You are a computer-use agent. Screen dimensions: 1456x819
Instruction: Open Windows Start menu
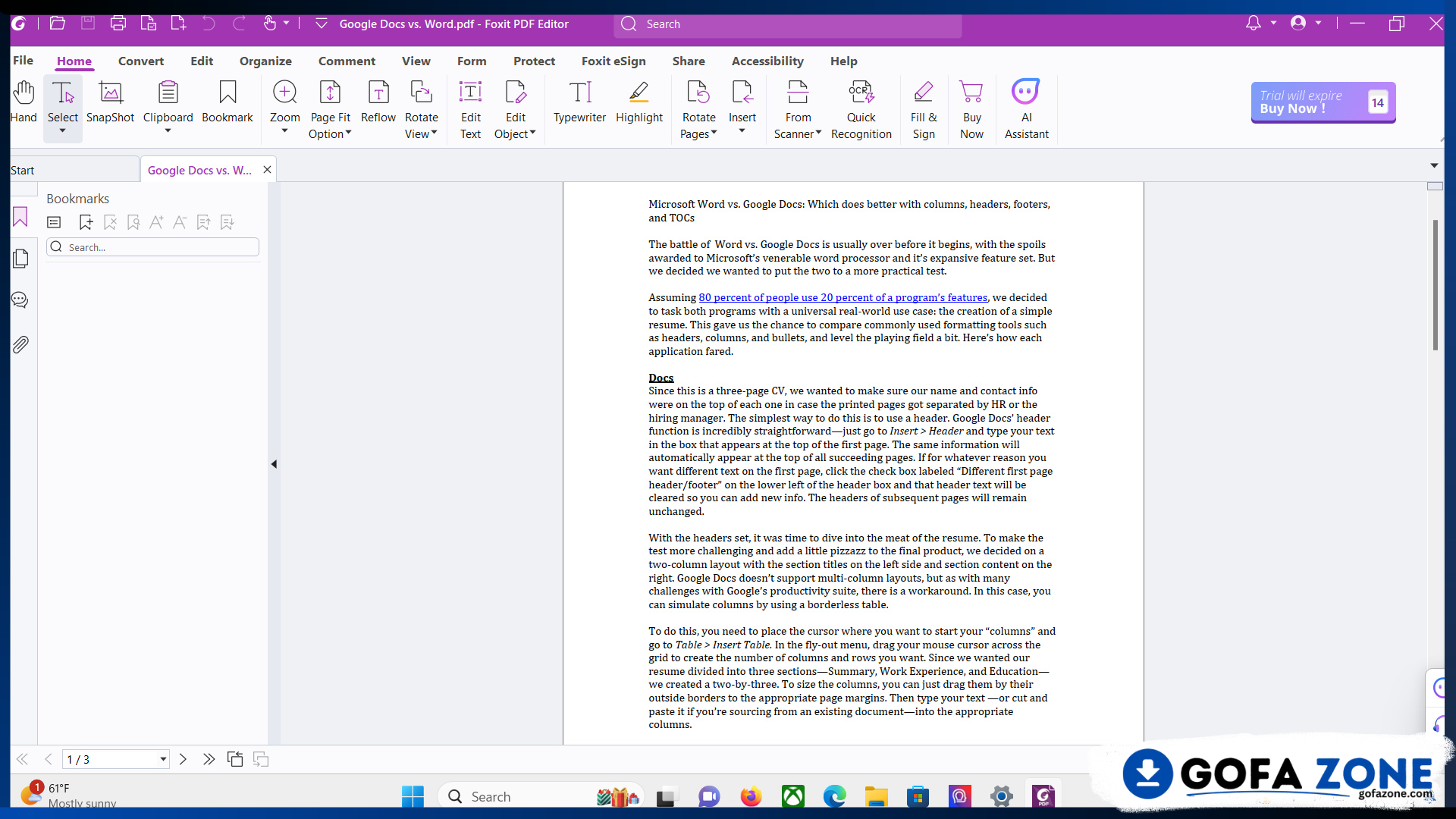pos(413,797)
